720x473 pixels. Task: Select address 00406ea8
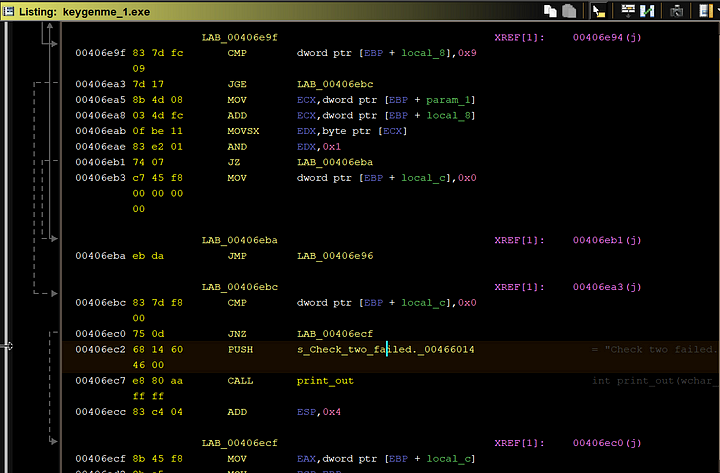pos(100,116)
